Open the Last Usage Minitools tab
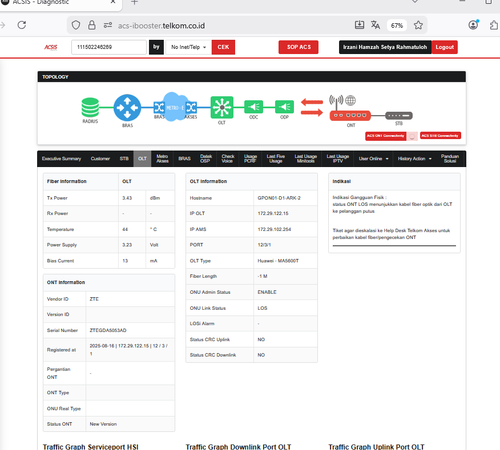The height and width of the screenshot is (450, 500). tap(305, 159)
